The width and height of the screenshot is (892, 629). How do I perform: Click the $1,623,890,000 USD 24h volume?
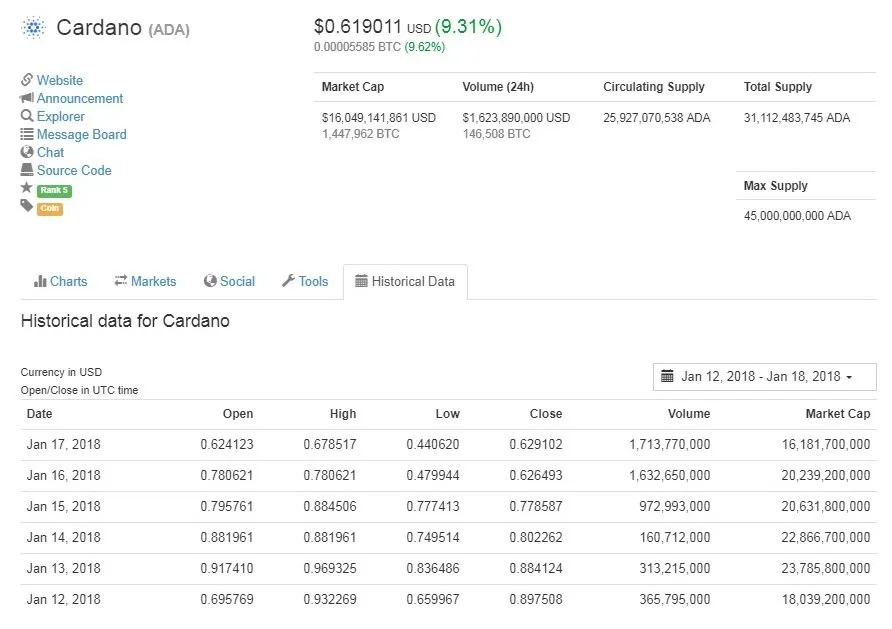[x=516, y=118]
